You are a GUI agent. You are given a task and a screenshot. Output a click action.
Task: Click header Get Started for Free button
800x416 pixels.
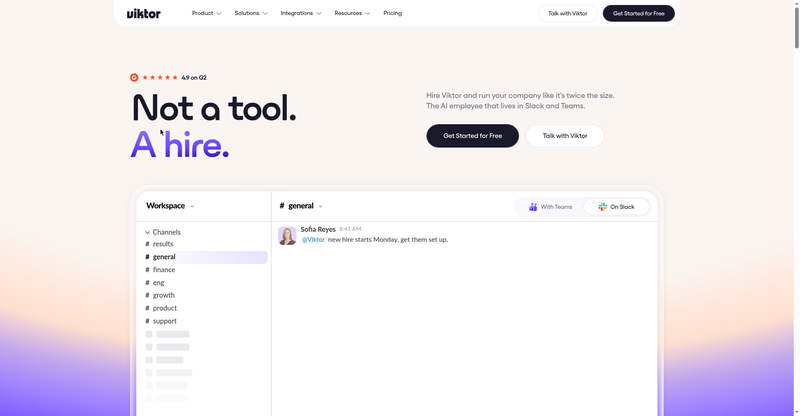[638, 13]
